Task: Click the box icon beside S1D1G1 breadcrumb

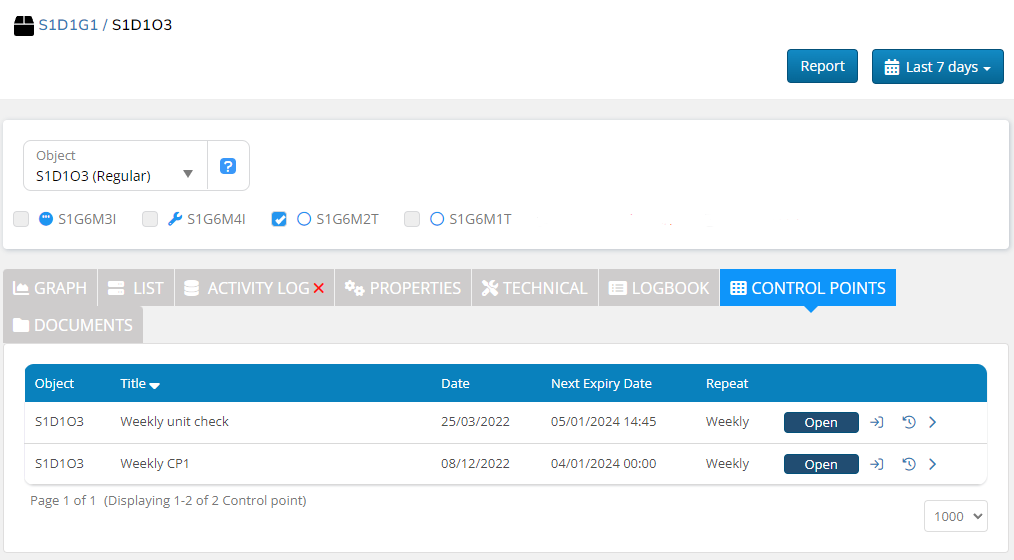Action: [24, 25]
